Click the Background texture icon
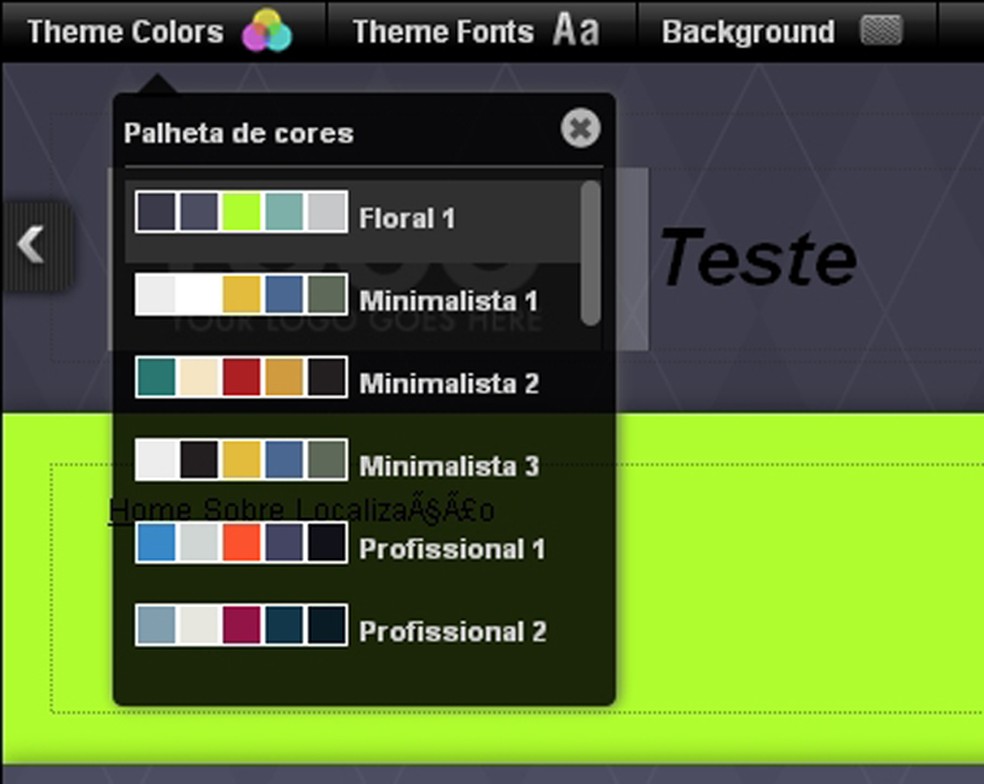 pos(881,31)
